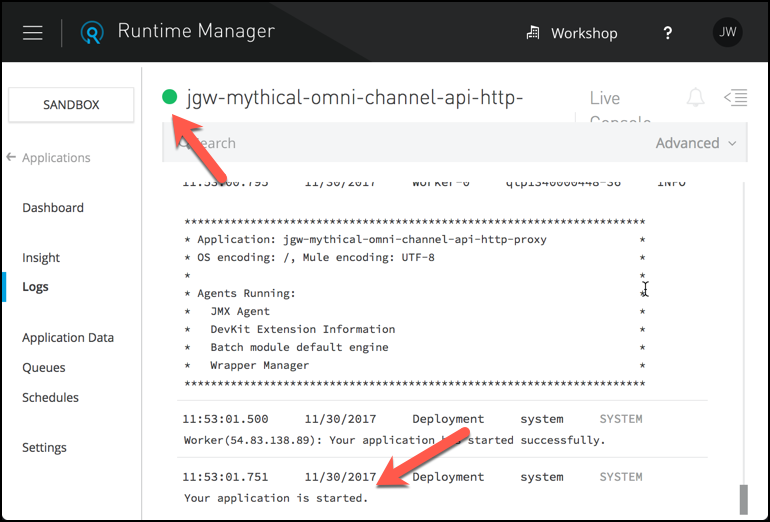
Task: Click the 'Application: jgw-mythical-omni-channel-api-http-proxy' log line
Action: coord(372,240)
